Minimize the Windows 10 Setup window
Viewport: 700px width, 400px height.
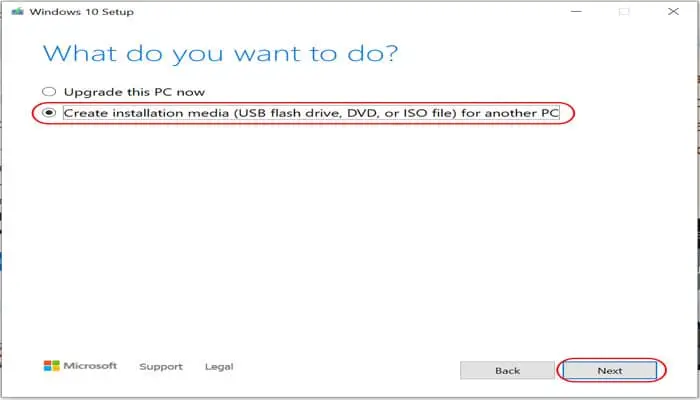pos(576,11)
